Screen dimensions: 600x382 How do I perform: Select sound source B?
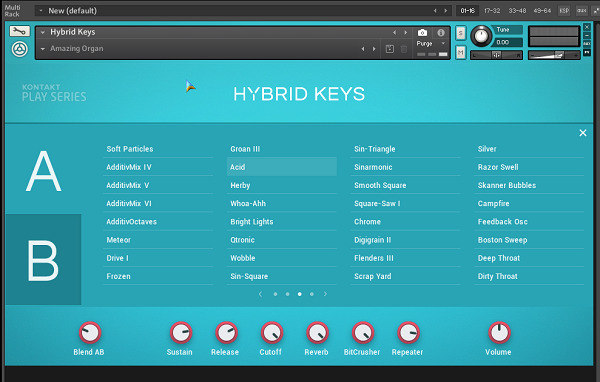tap(43, 260)
